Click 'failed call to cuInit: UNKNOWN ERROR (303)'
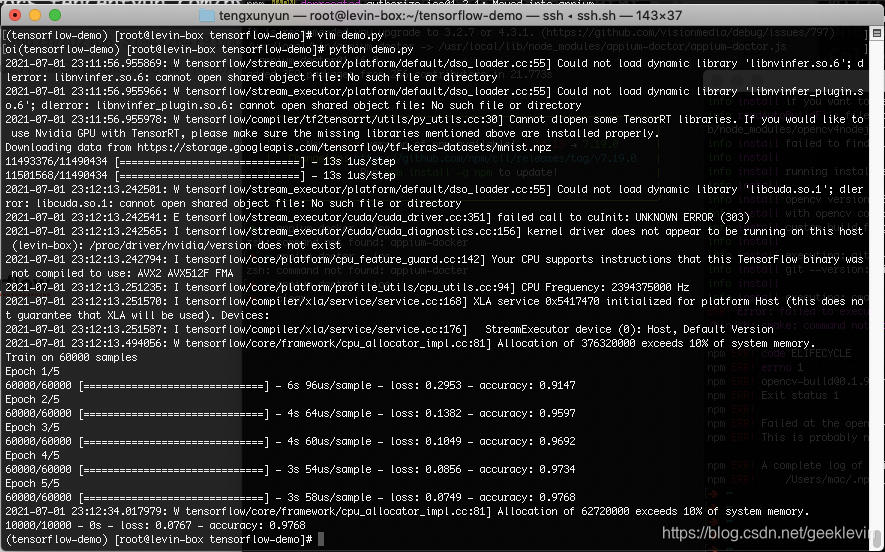885x552 pixels. click(x=624, y=217)
